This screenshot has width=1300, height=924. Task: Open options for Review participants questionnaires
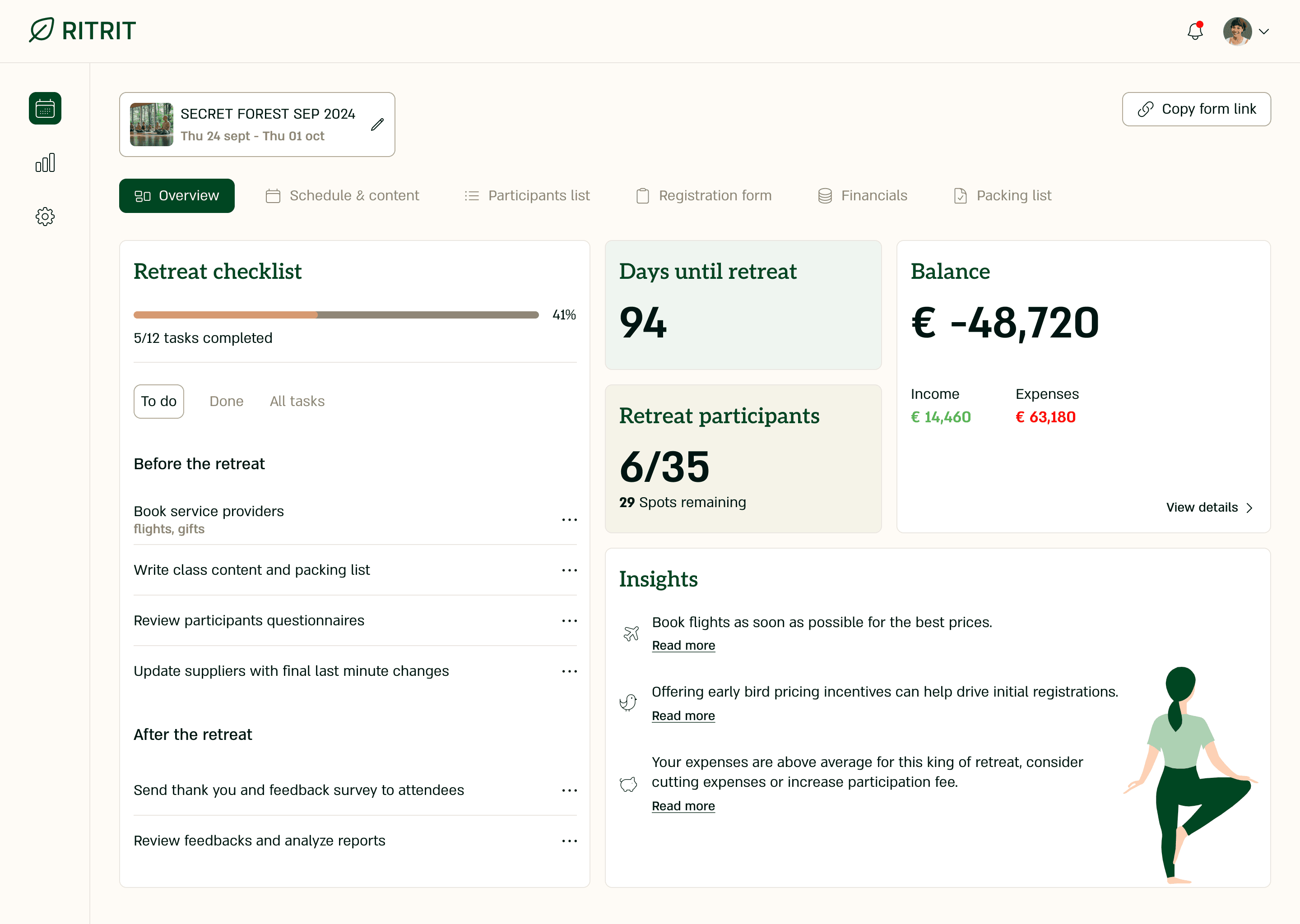569,621
